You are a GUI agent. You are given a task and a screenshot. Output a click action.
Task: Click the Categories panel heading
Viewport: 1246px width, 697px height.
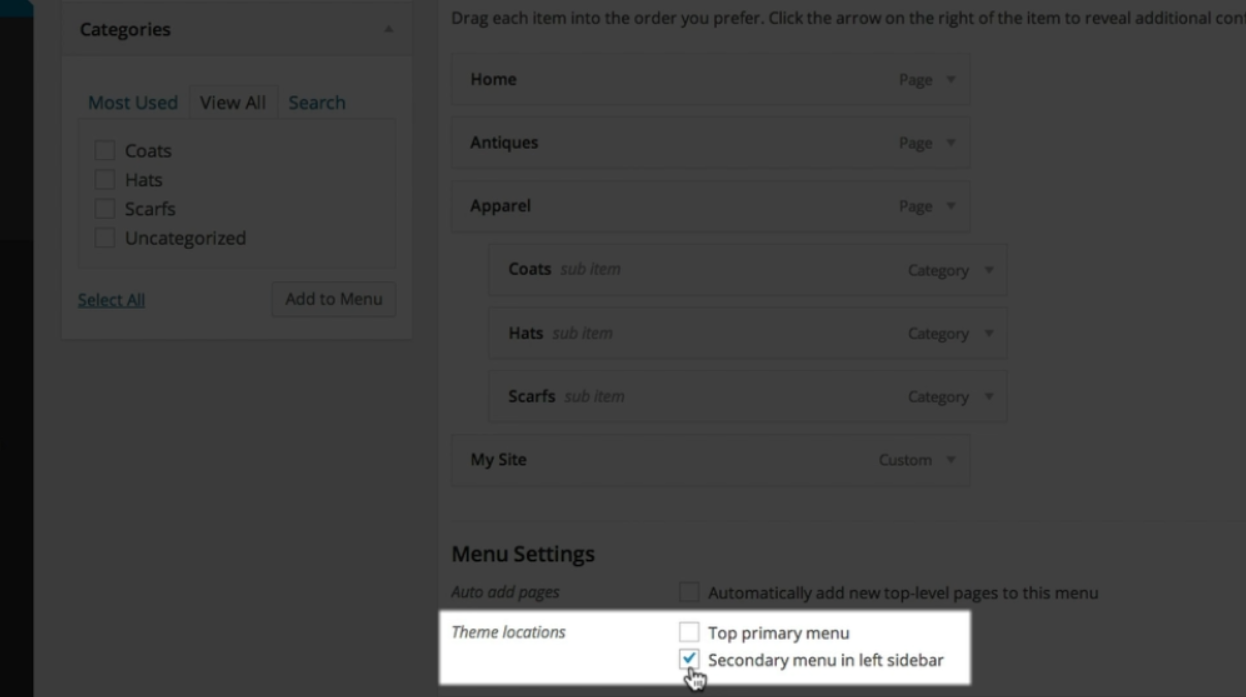click(x=125, y=30)
